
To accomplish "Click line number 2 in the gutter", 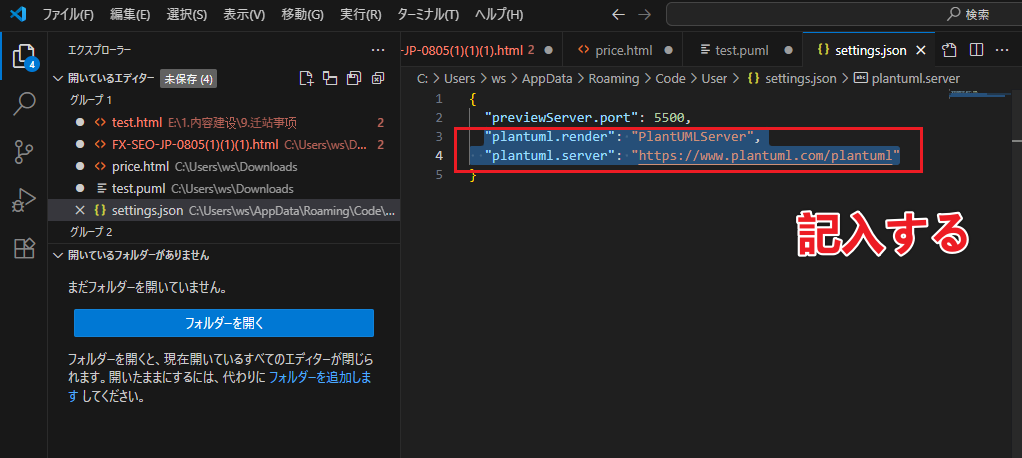I will coord(439,118).
